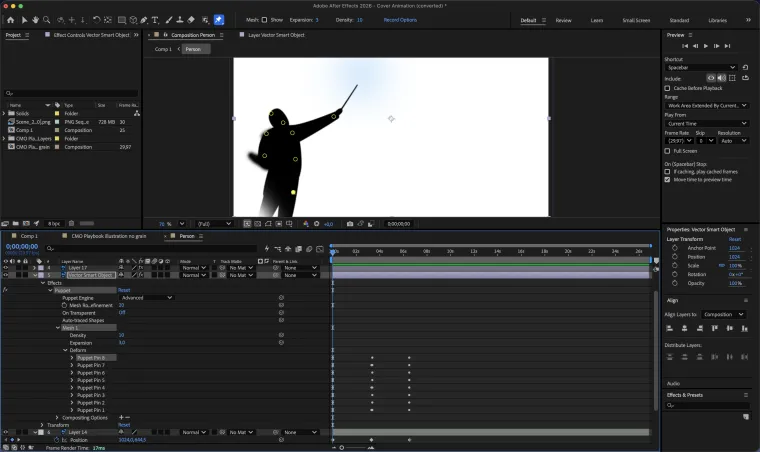Select the Type tool
The height and width of the screenshot is (452, 760).
coord(155,20)
